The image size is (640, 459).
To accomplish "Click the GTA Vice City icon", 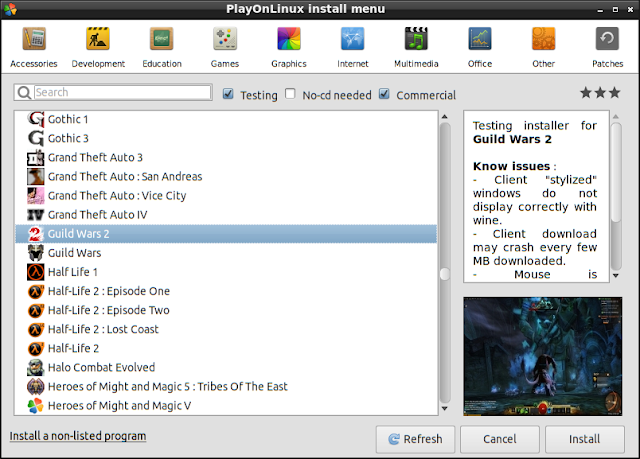I will (x=36, y=196).
